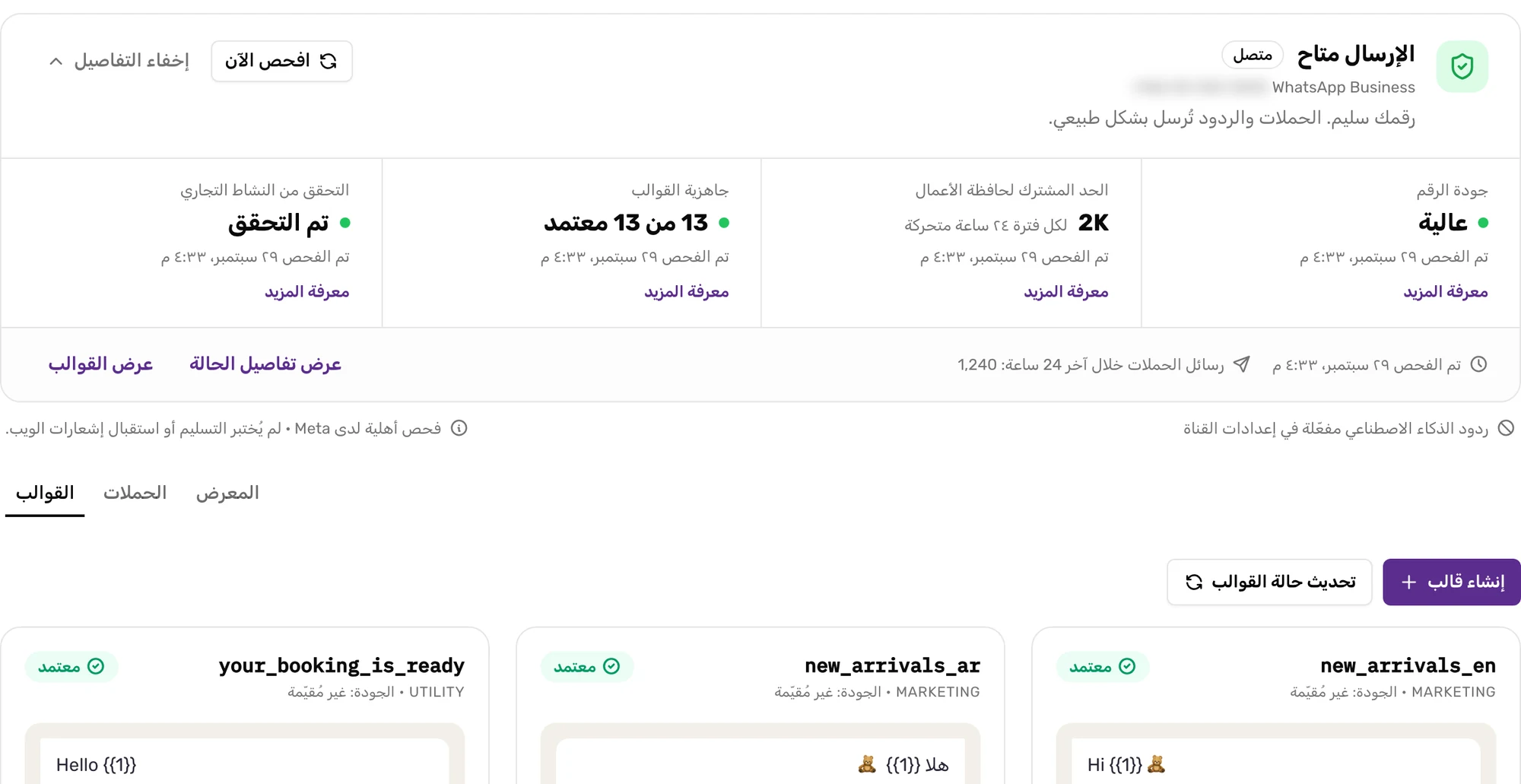Click the green dot beside تم التحقق

pos(345,223)
